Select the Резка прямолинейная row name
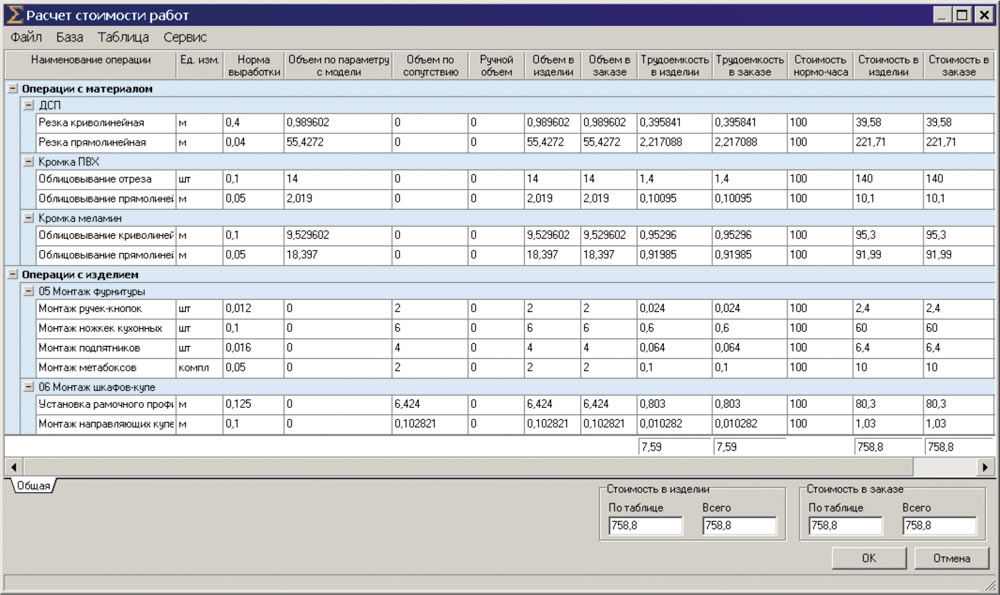 [105, 142]
